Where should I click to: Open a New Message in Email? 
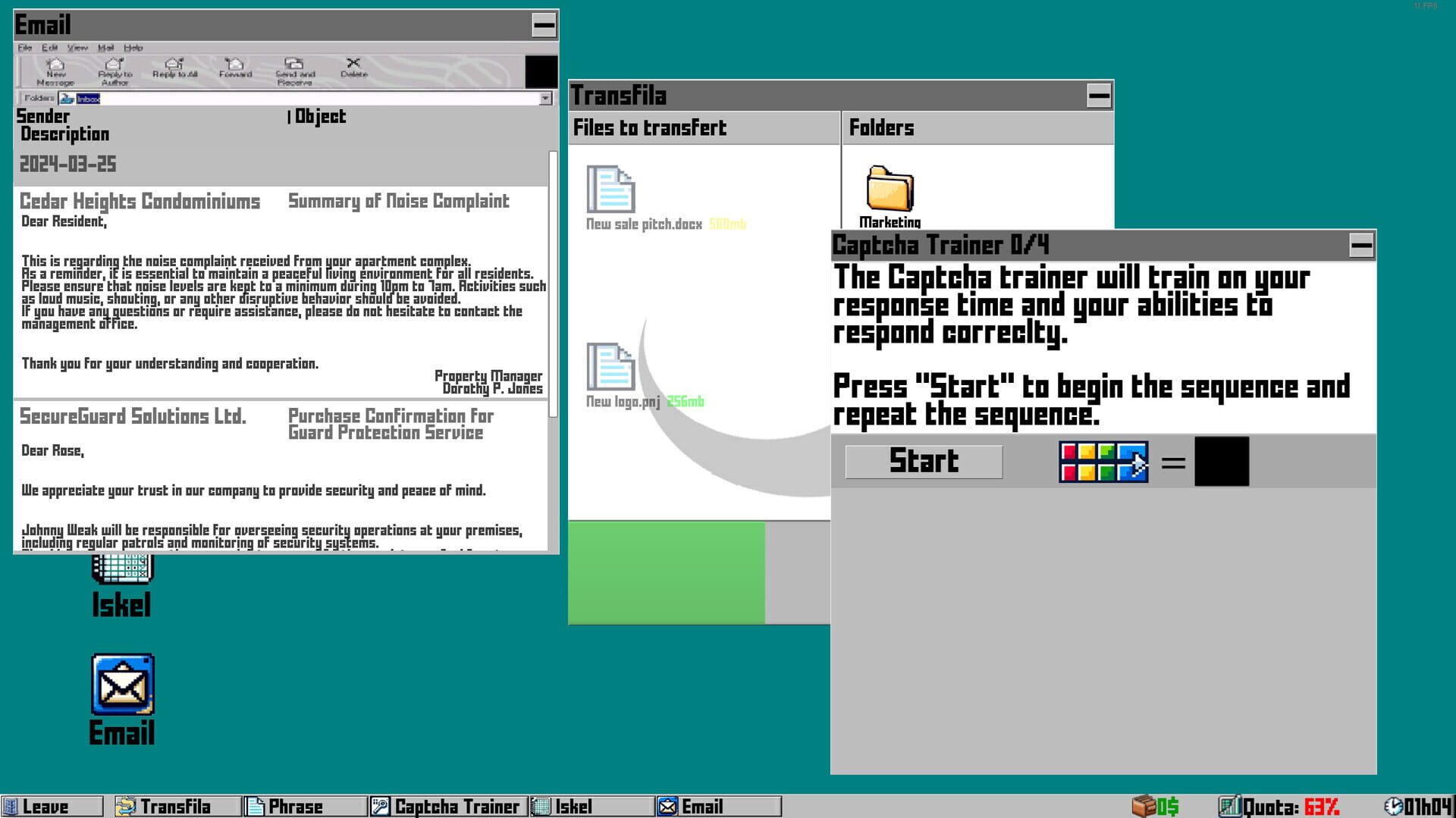[55, 69]
